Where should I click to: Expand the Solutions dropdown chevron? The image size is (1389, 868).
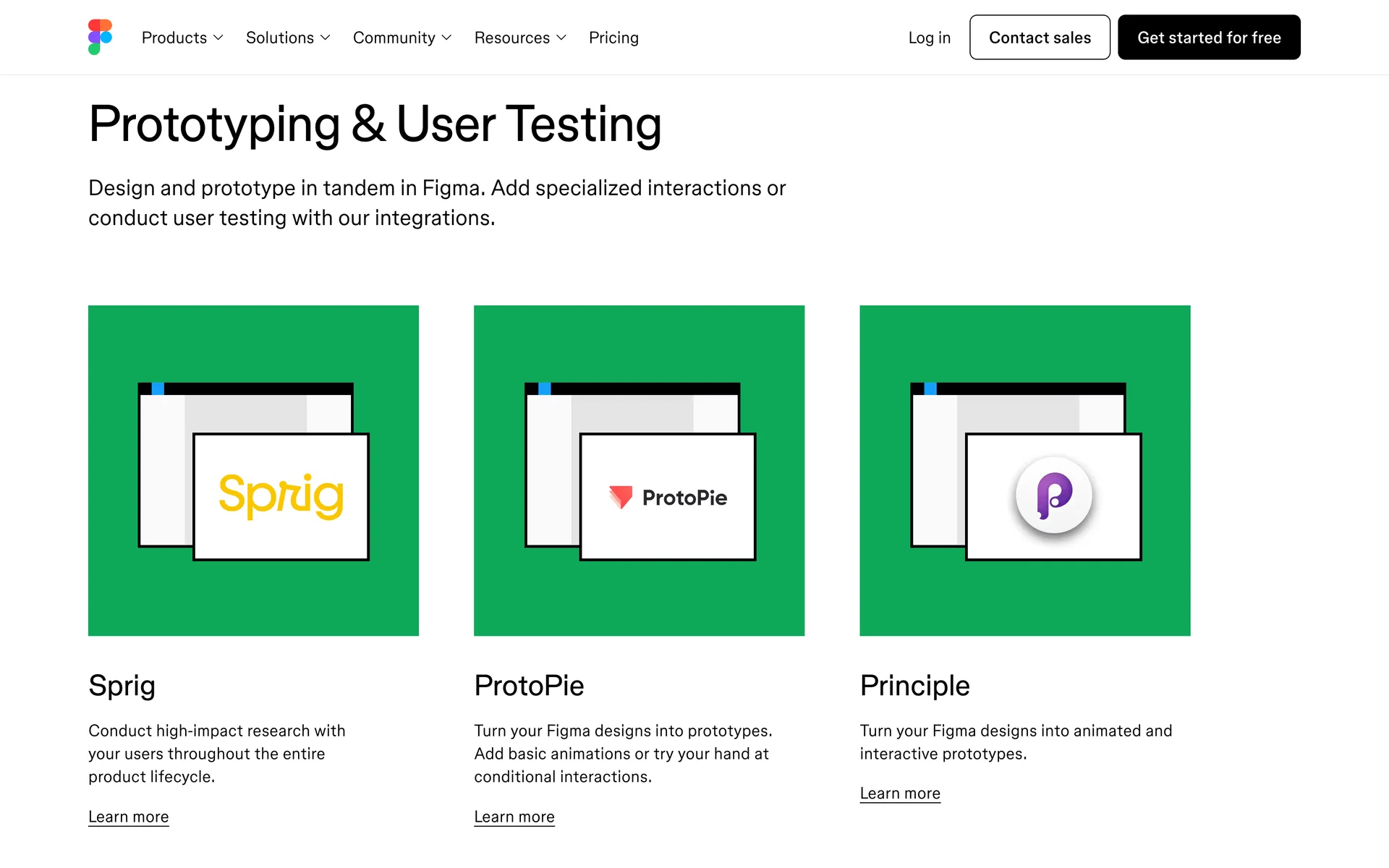[326, 38]
